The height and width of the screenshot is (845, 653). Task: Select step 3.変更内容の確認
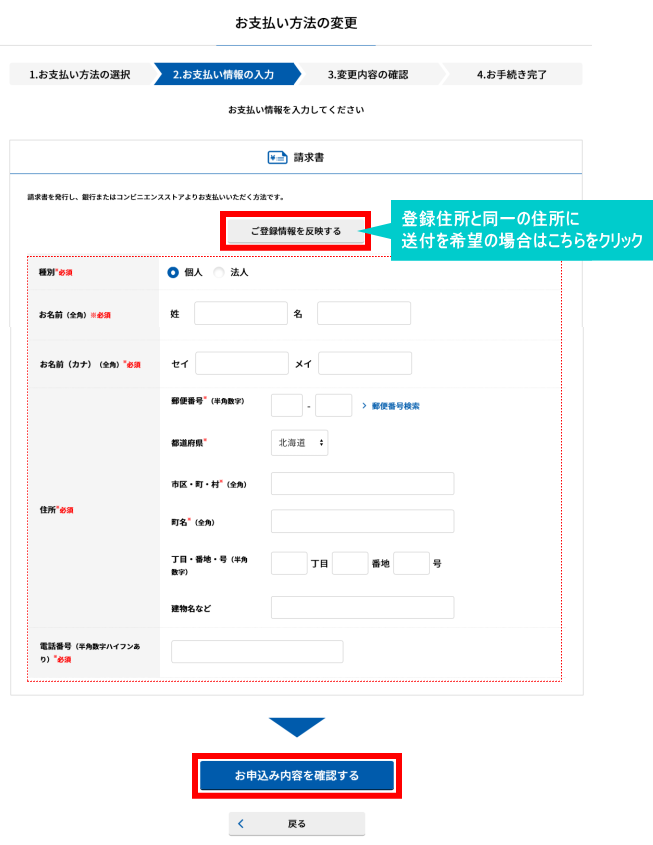coord(368,74)
